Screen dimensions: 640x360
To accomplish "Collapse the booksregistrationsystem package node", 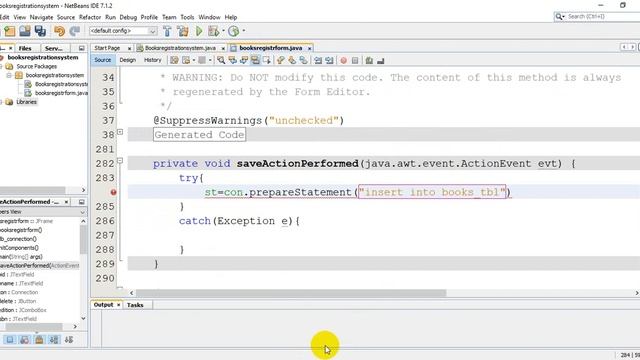I will tap(9, 76).
